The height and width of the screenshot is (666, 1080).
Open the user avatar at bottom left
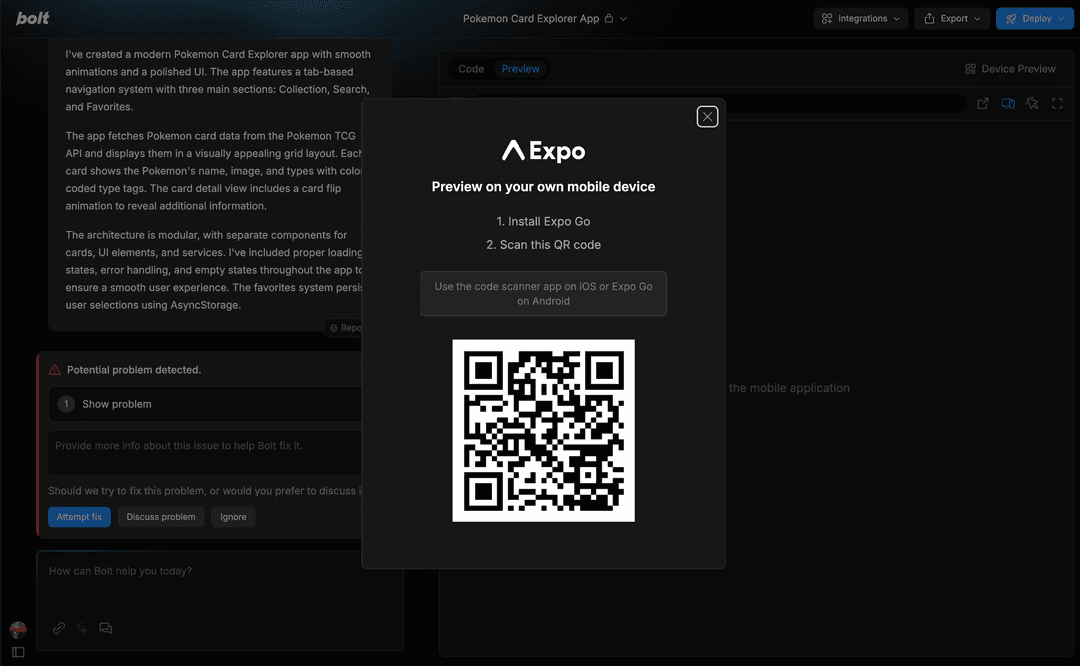19,629
